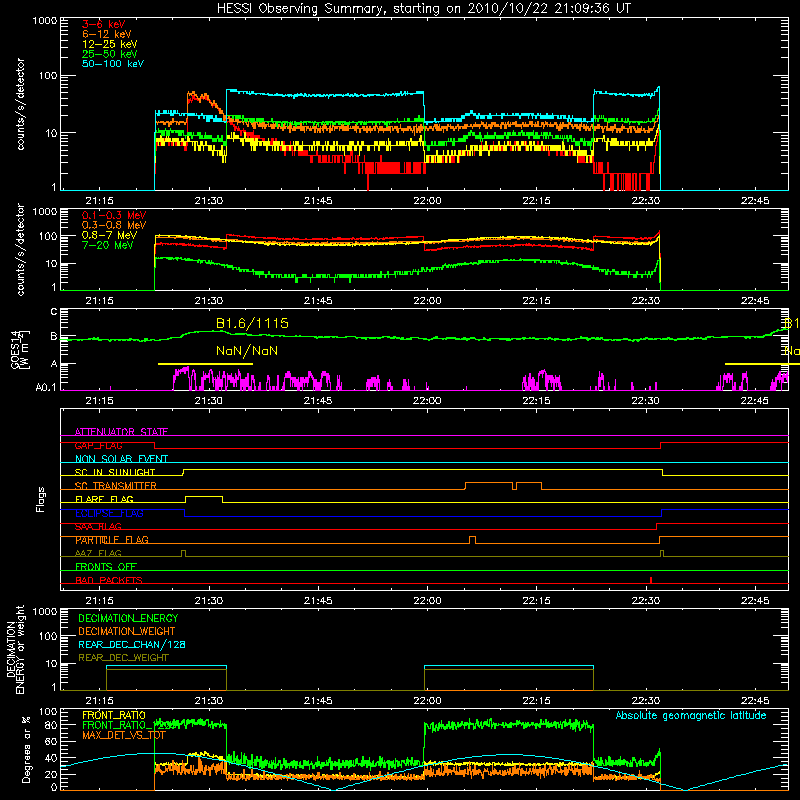800x800 pixels.
Task: Click the FRONT_RATIO legend label
Action: pyautogui.click(x=114, y=715)
